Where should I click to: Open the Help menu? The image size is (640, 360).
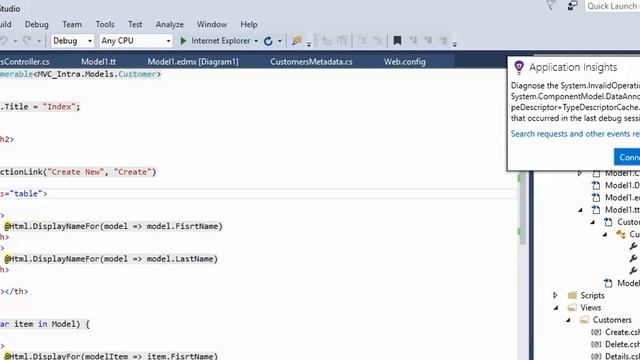249,24
